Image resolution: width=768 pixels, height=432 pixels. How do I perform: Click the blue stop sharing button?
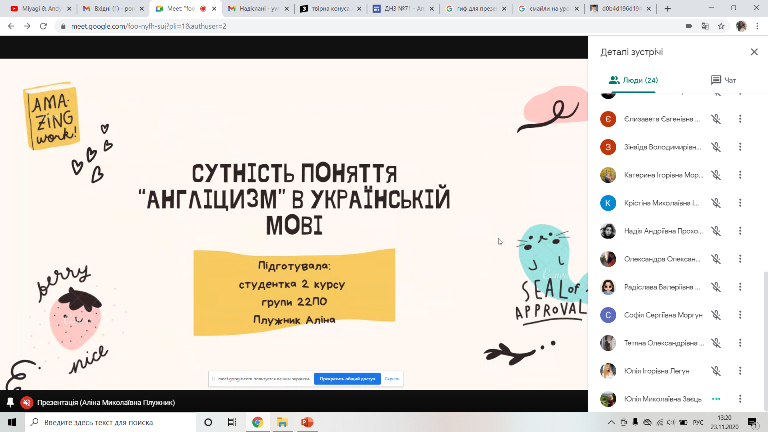[346, 379]
